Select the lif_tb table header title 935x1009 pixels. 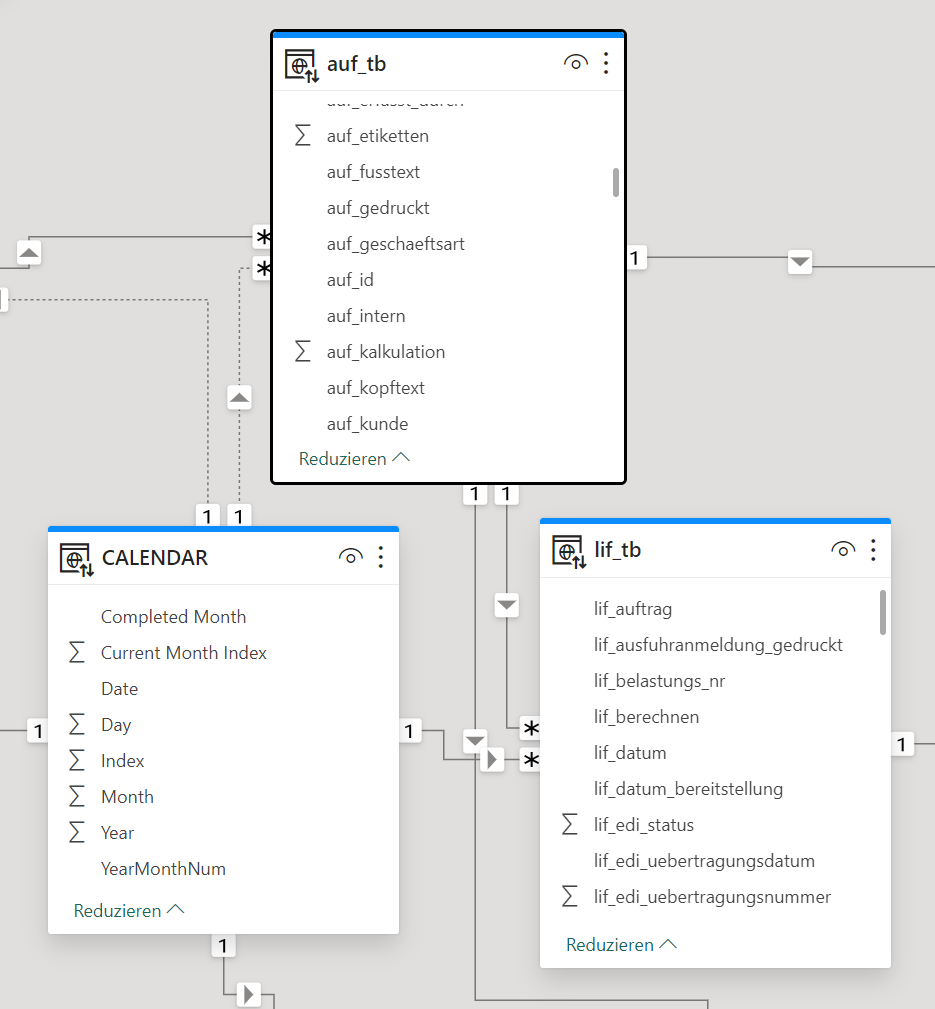coord(618,550)
